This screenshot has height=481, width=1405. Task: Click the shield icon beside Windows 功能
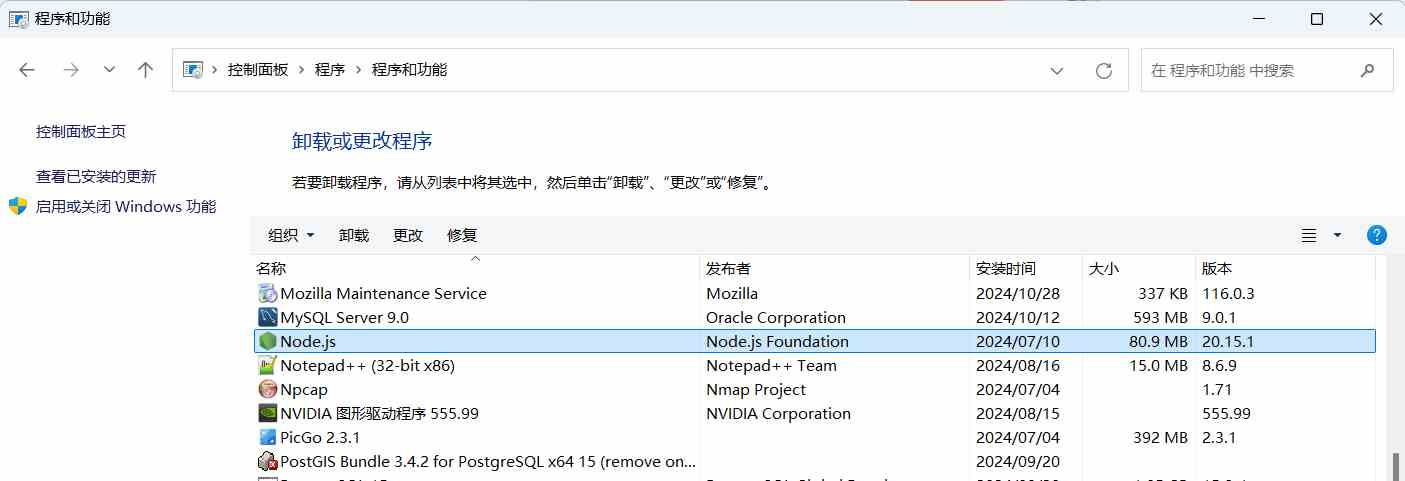tap(18, 206)
